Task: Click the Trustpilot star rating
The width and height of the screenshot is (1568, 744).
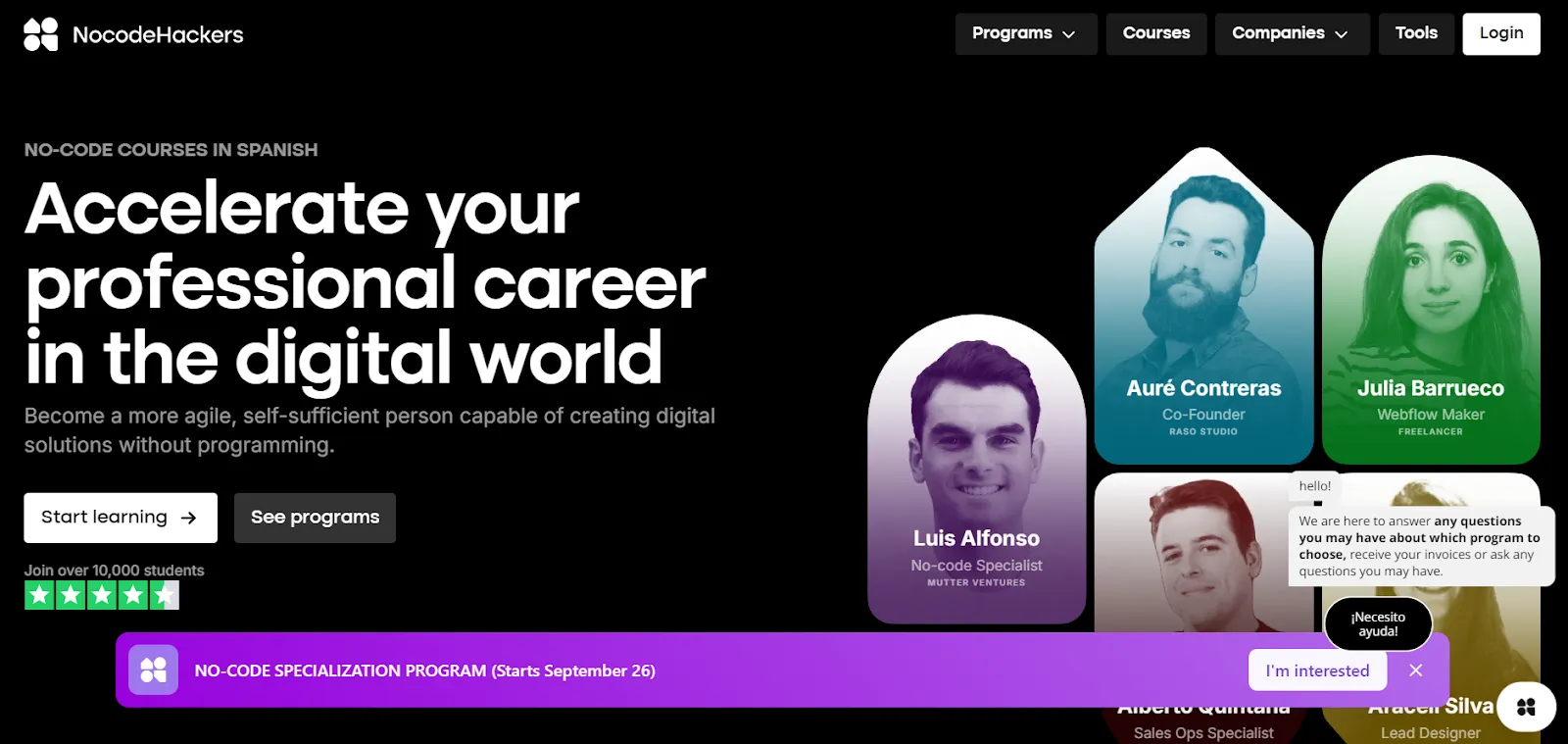Action: (x=102, y=595)
